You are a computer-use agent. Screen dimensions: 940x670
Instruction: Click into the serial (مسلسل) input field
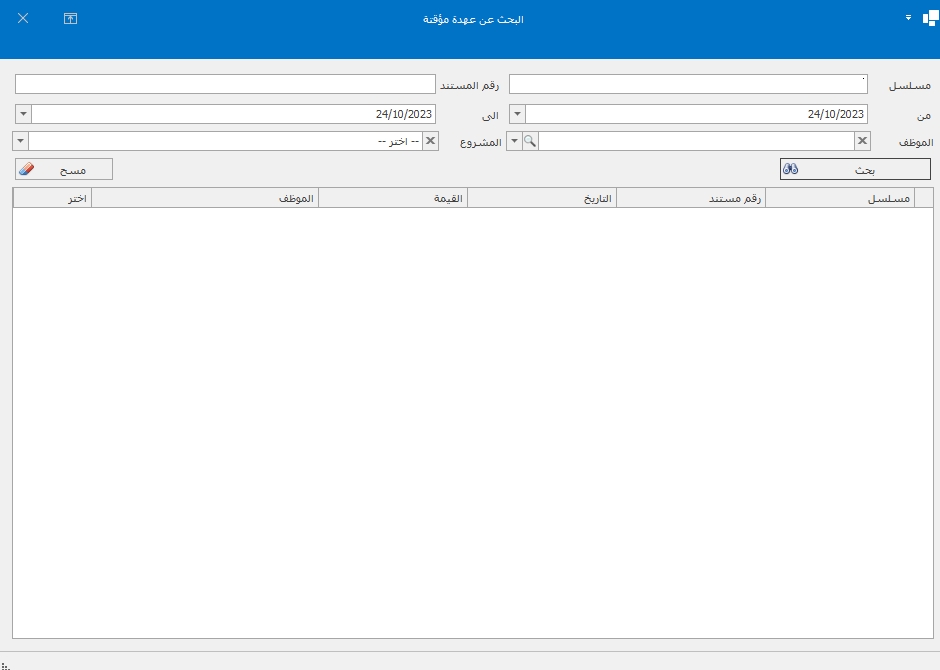[688, 85]
